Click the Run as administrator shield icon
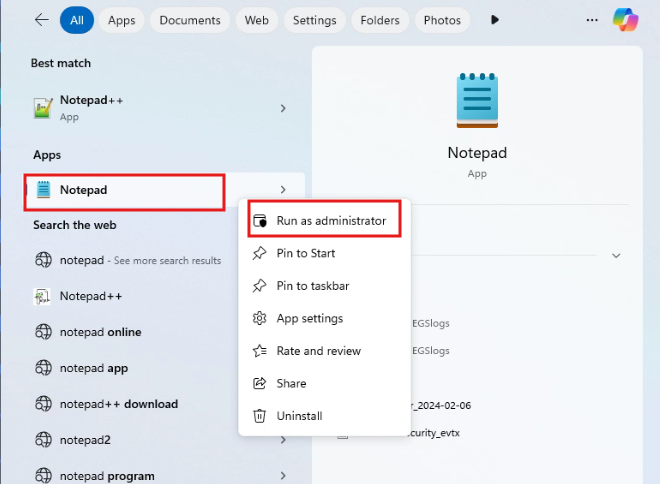660x484 pixels. (260, 221)
